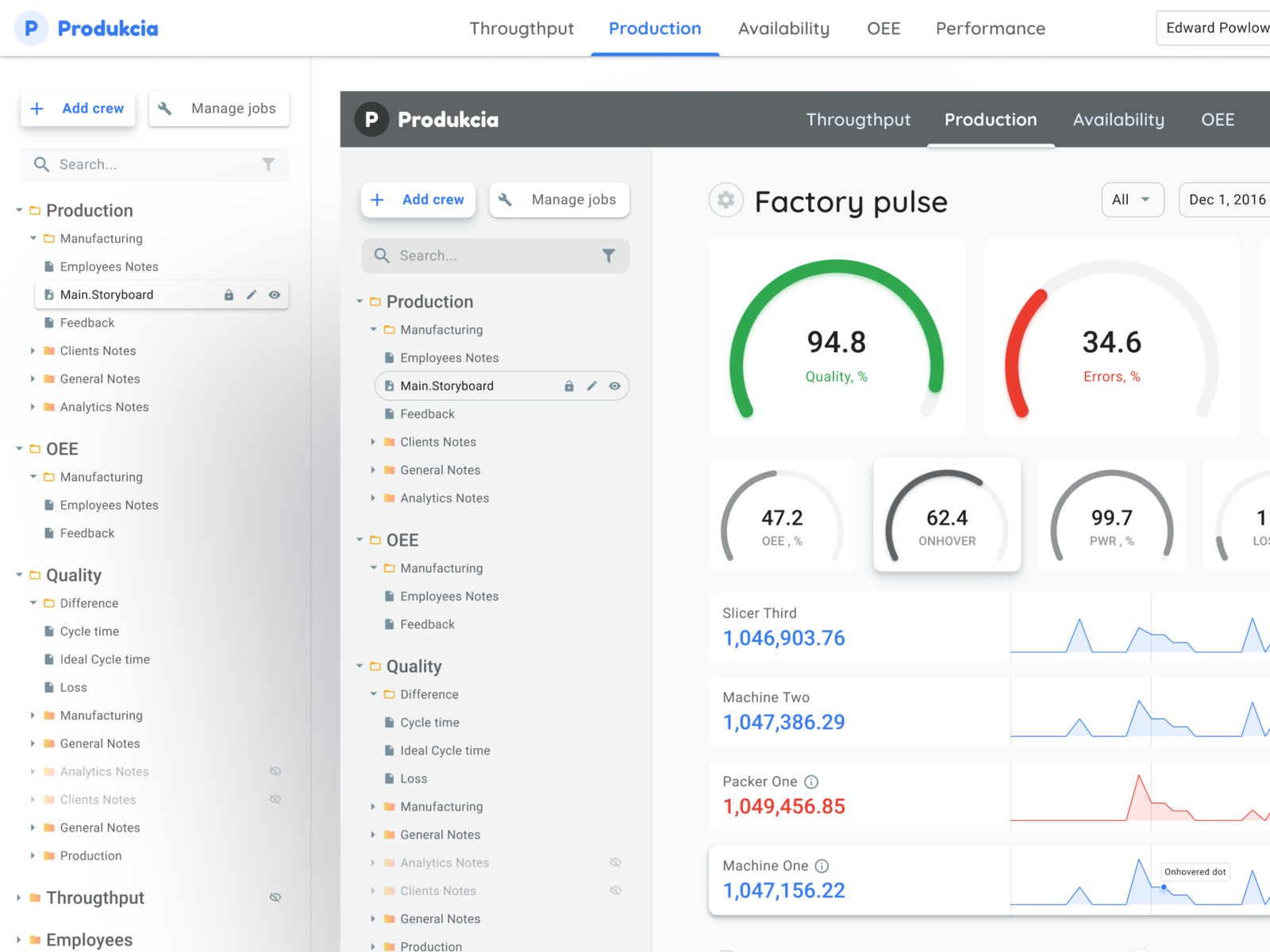1270x952 pixels.
Task: Toggle the eye icon on Main.Storyboard
Action: (x=275, y=294)
